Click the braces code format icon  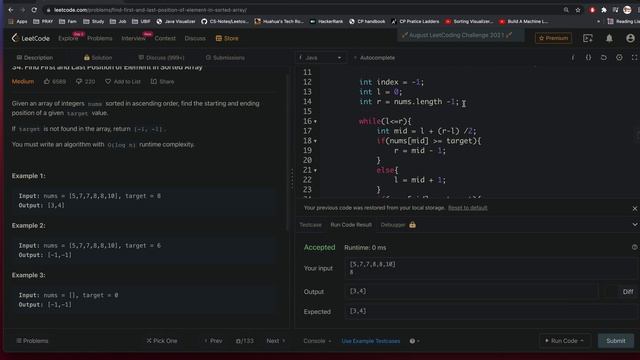click(x=588, y=58)
